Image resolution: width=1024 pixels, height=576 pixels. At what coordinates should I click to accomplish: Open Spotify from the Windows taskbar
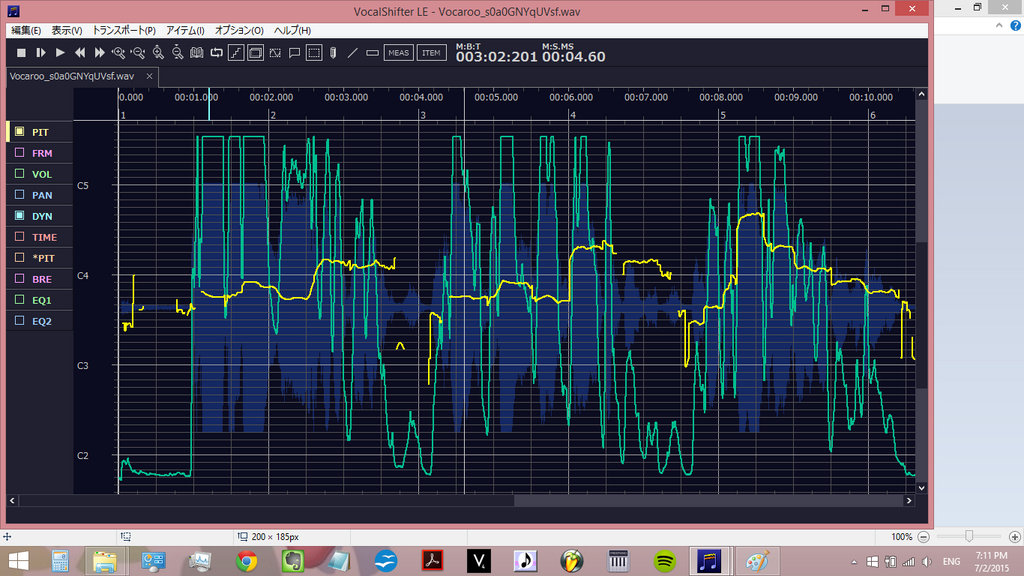(663, 561)
